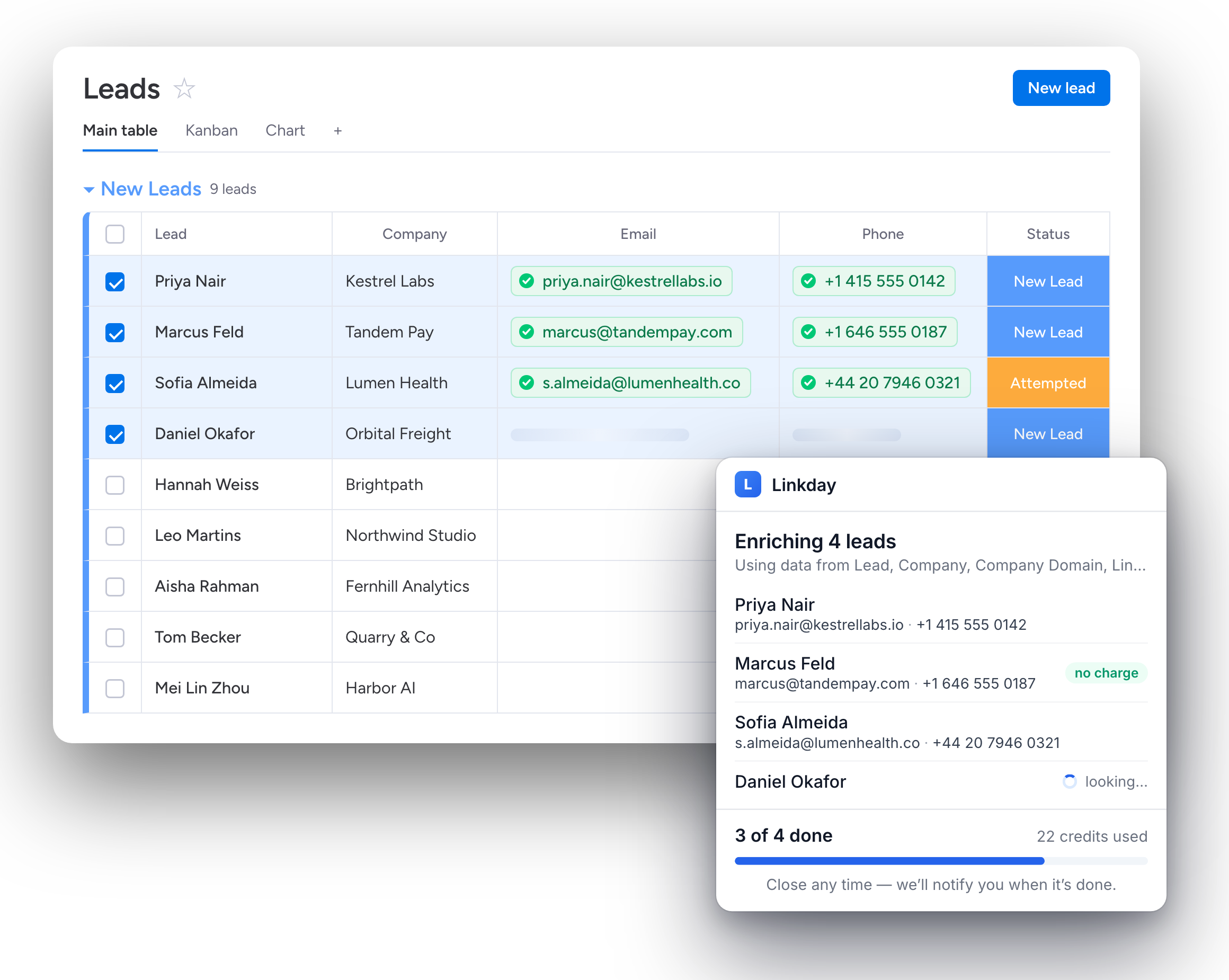Select the Mei Lin Zhou row checkbox
This screenshot has width=1229, height=980.
point(115,688)
